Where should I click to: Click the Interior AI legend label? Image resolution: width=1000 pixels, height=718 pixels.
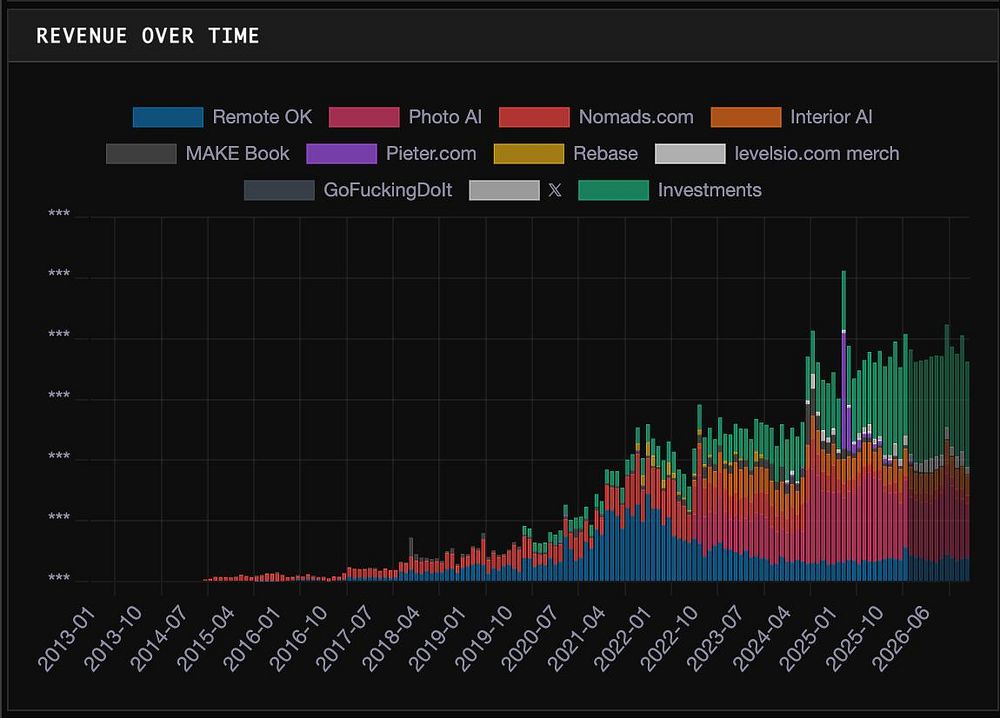click(x=831, y=117)
